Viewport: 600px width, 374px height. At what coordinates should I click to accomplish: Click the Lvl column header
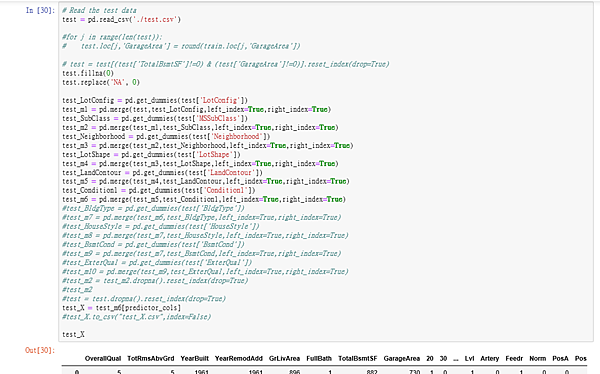click(x=470, y=359)
